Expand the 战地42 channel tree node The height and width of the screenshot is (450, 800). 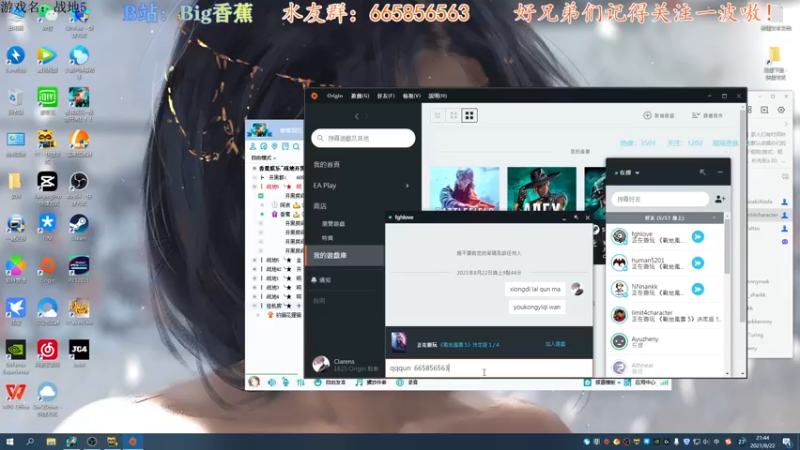255,269
